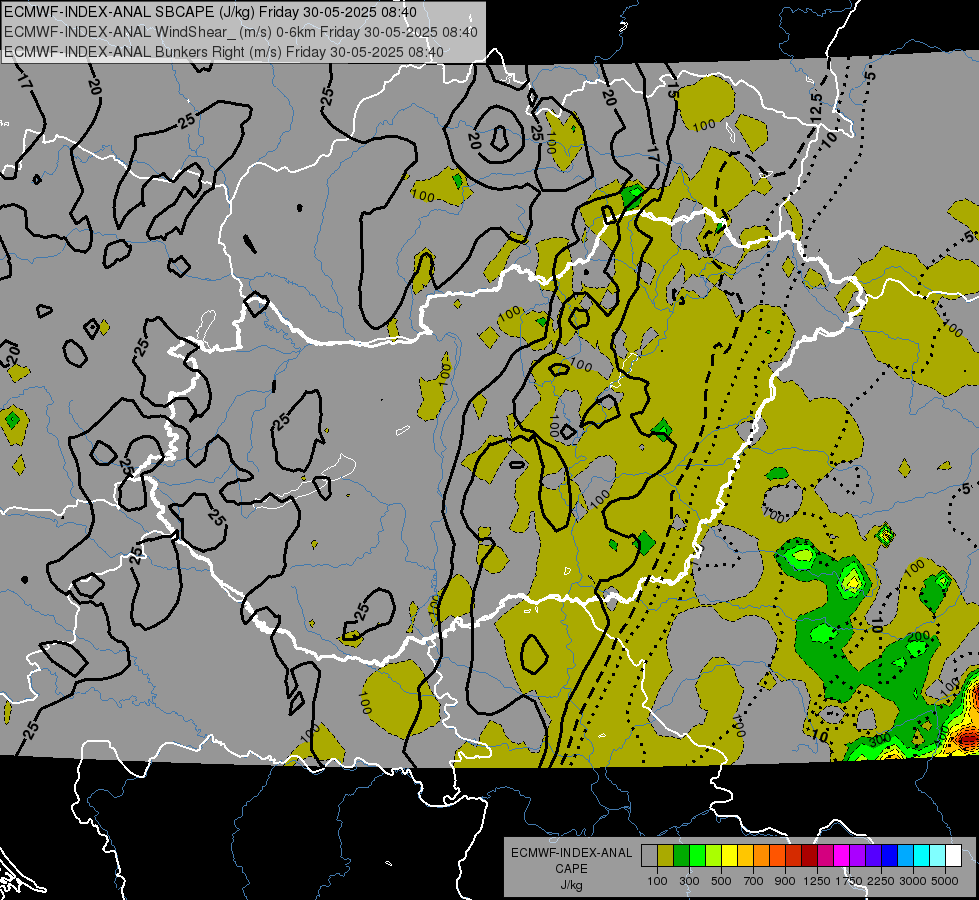Click the 200 contour label on map

coord(918,636)
